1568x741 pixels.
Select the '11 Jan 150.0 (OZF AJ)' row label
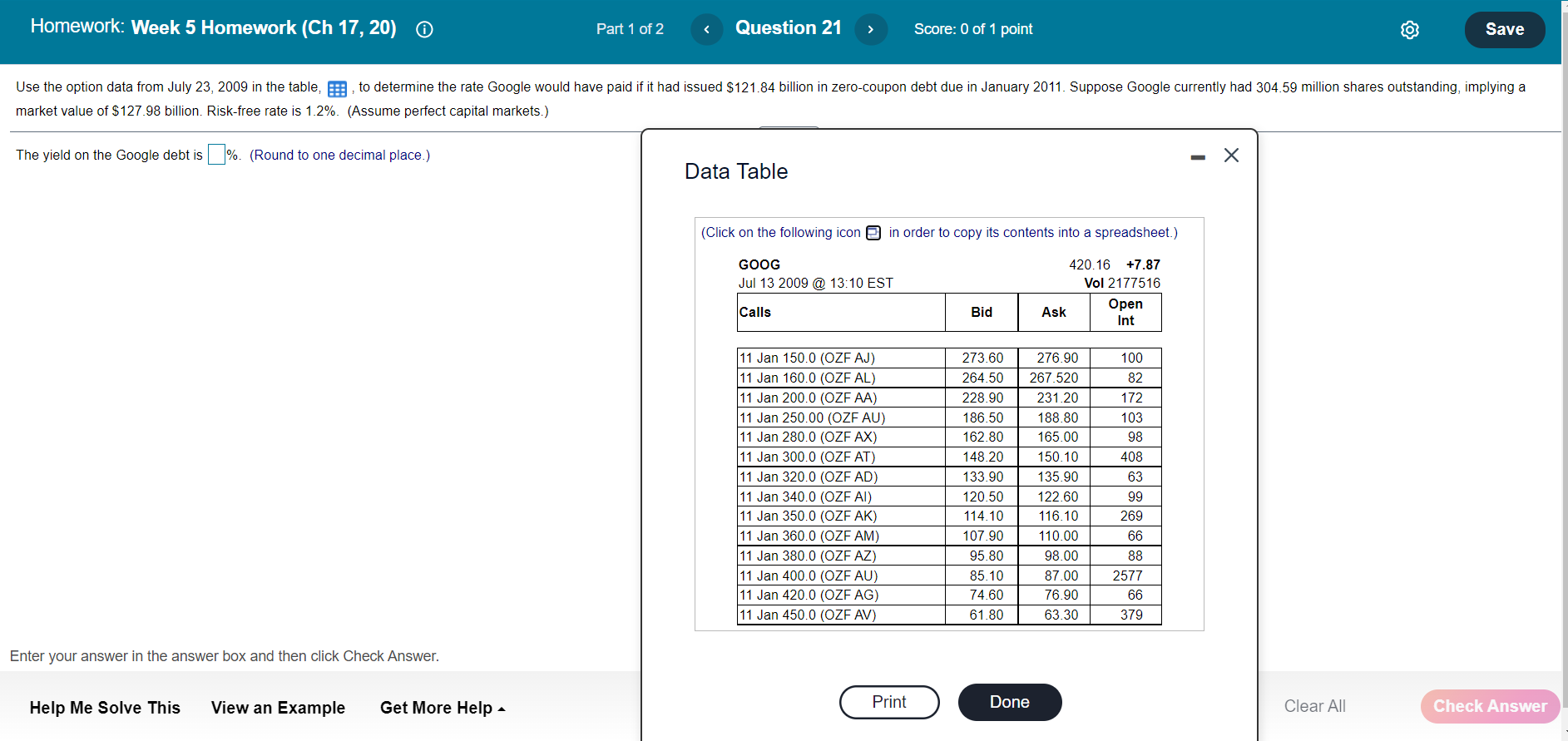[807, 358]
